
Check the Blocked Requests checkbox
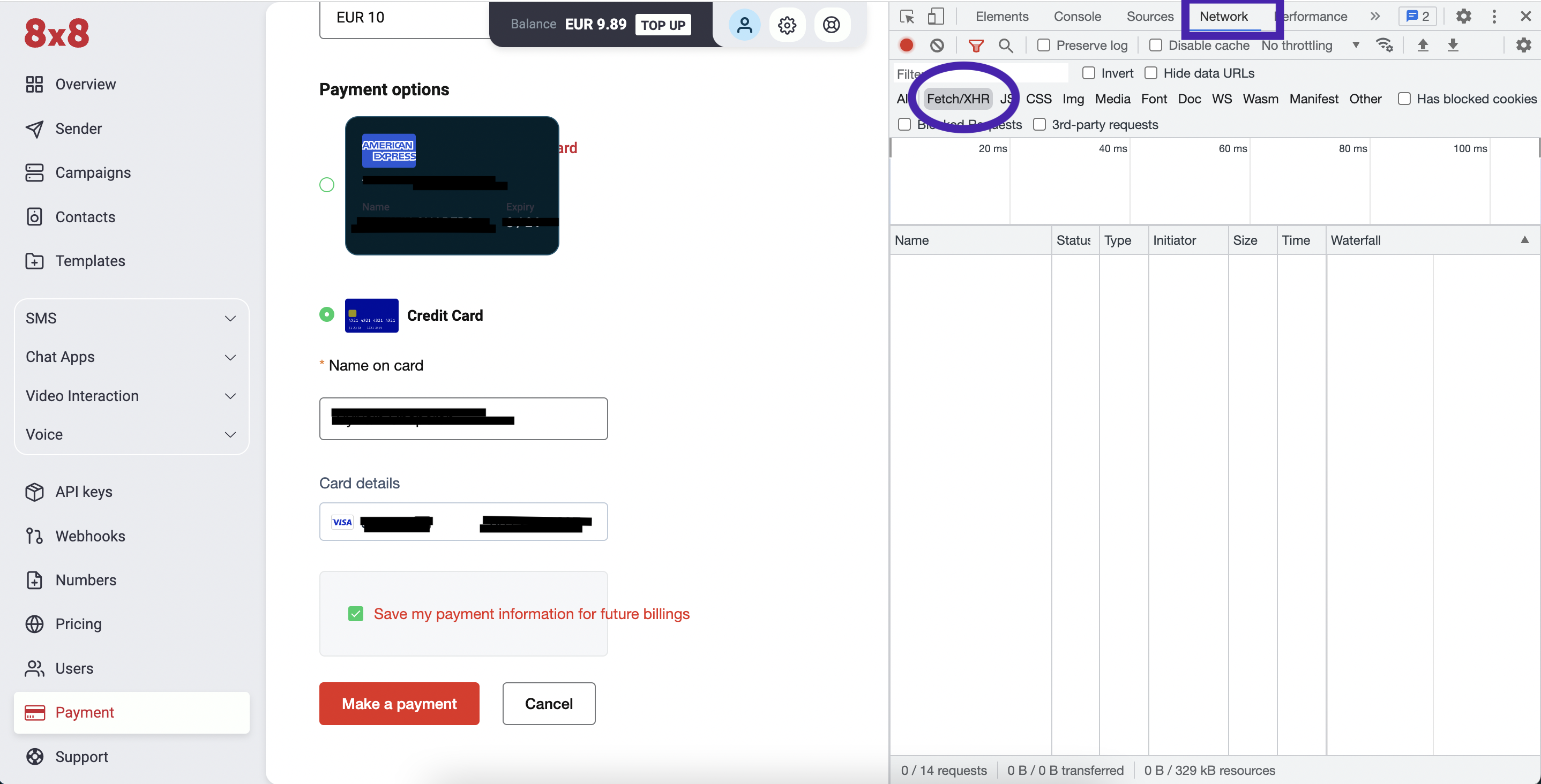pyautogui.click(x=904, y=124)
